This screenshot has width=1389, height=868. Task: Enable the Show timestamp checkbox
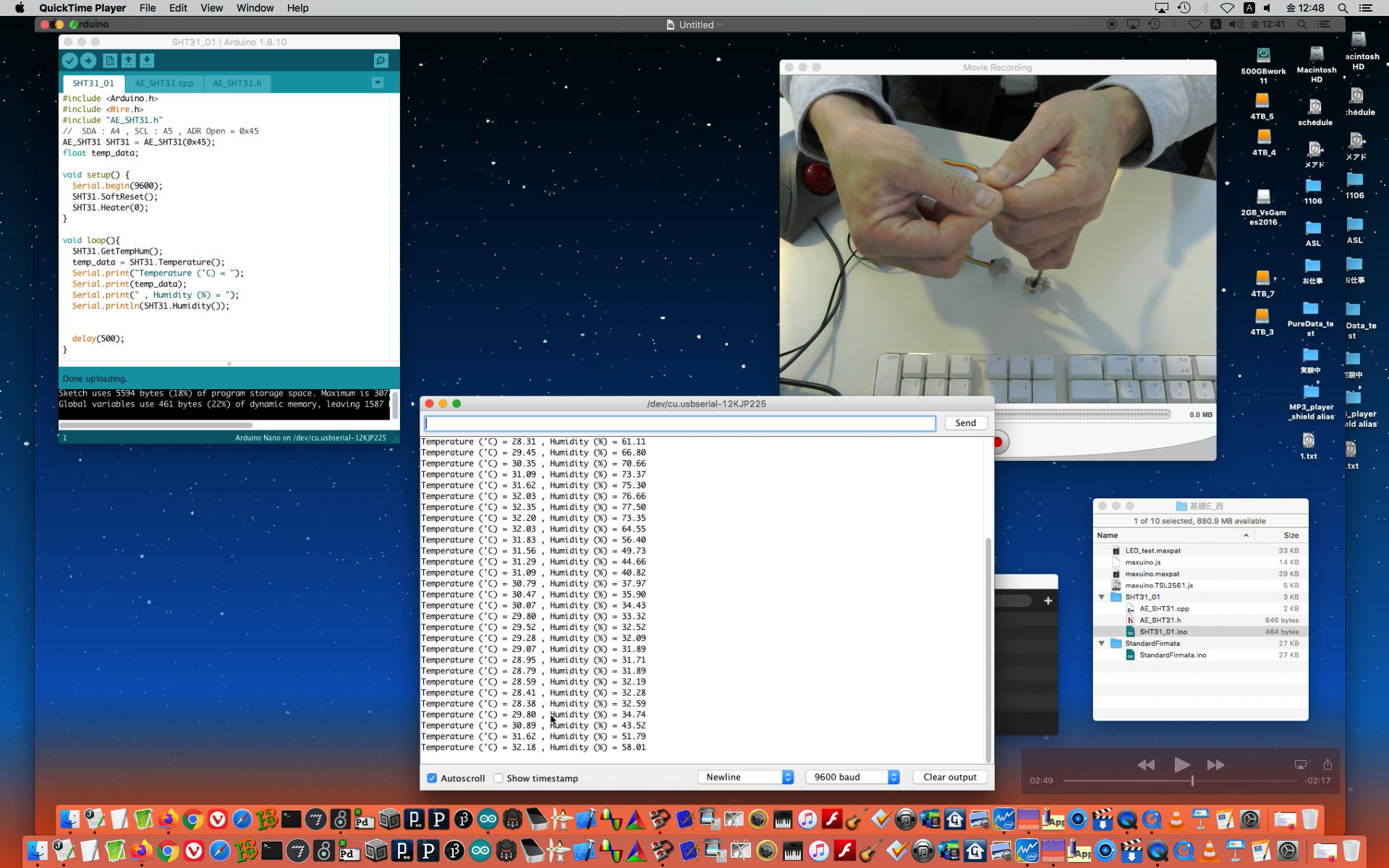click(x=498, y=778)
